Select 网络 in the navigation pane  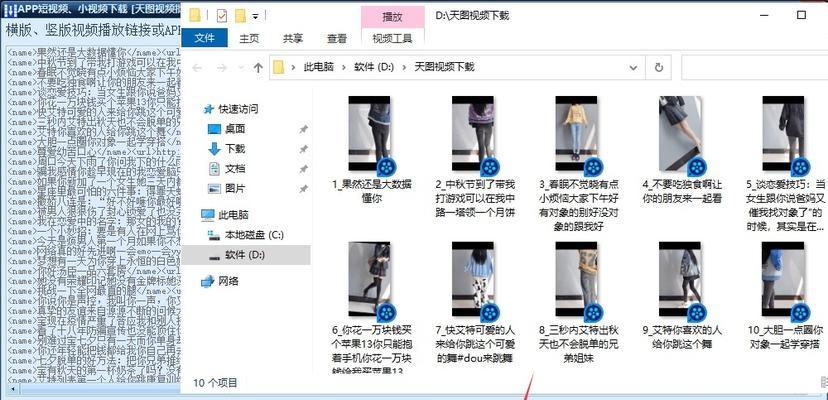coord(228,281)
